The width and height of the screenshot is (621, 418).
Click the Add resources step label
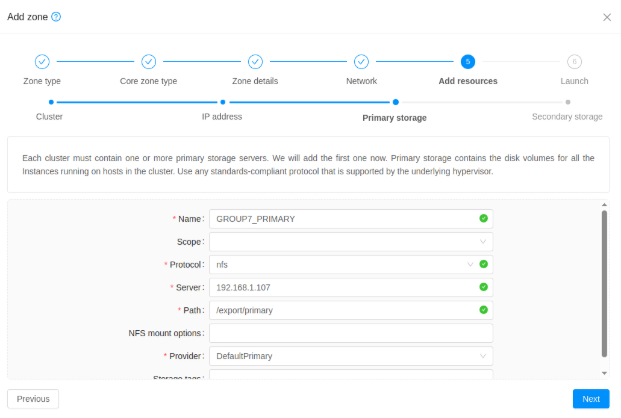pyautogui.click(x=468, y=81)
